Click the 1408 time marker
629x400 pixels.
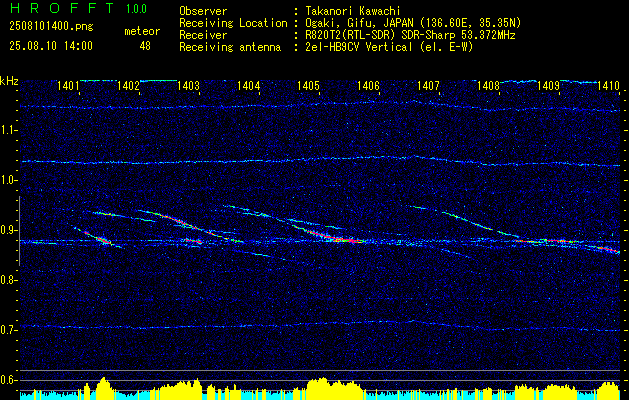pos(488,85)
